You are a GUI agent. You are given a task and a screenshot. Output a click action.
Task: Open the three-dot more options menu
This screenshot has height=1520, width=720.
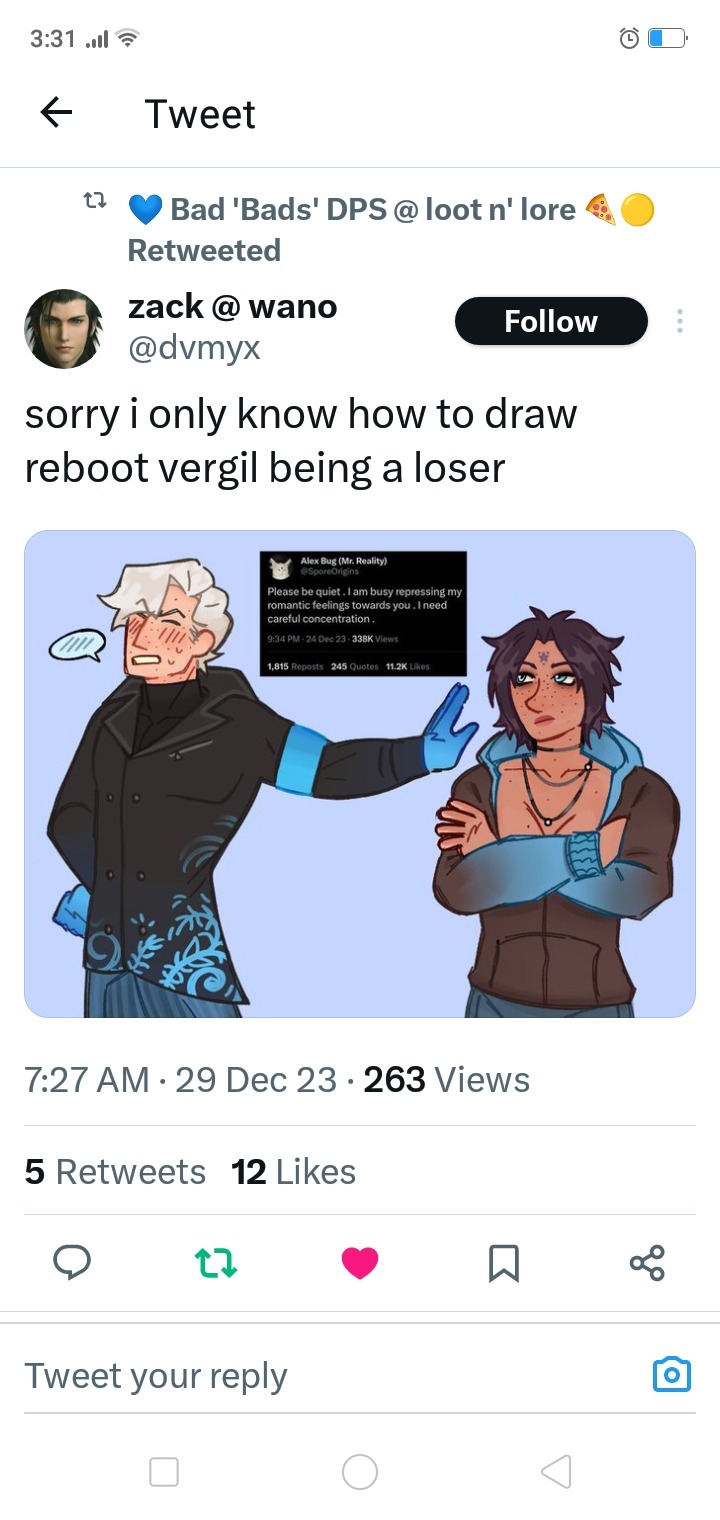click(x=680, y=321)
